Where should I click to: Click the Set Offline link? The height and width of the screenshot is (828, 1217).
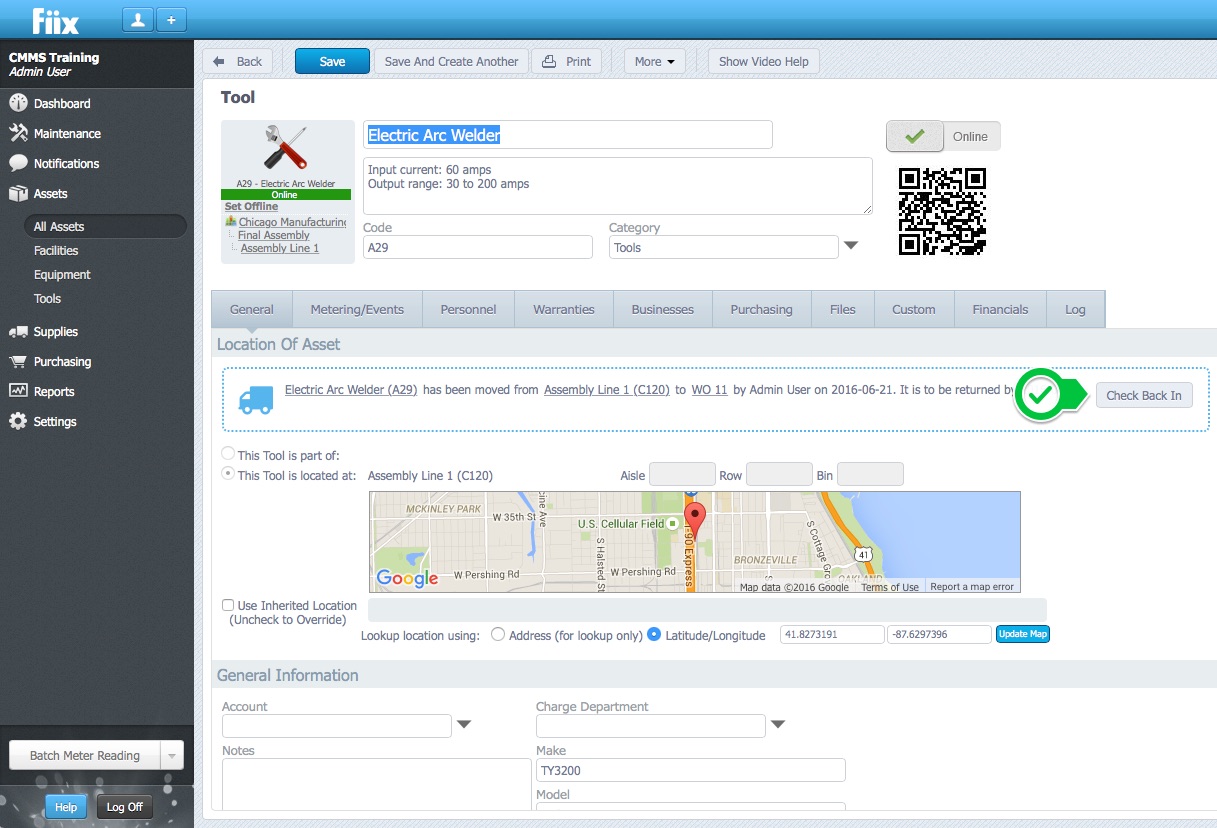click(251, 206)
